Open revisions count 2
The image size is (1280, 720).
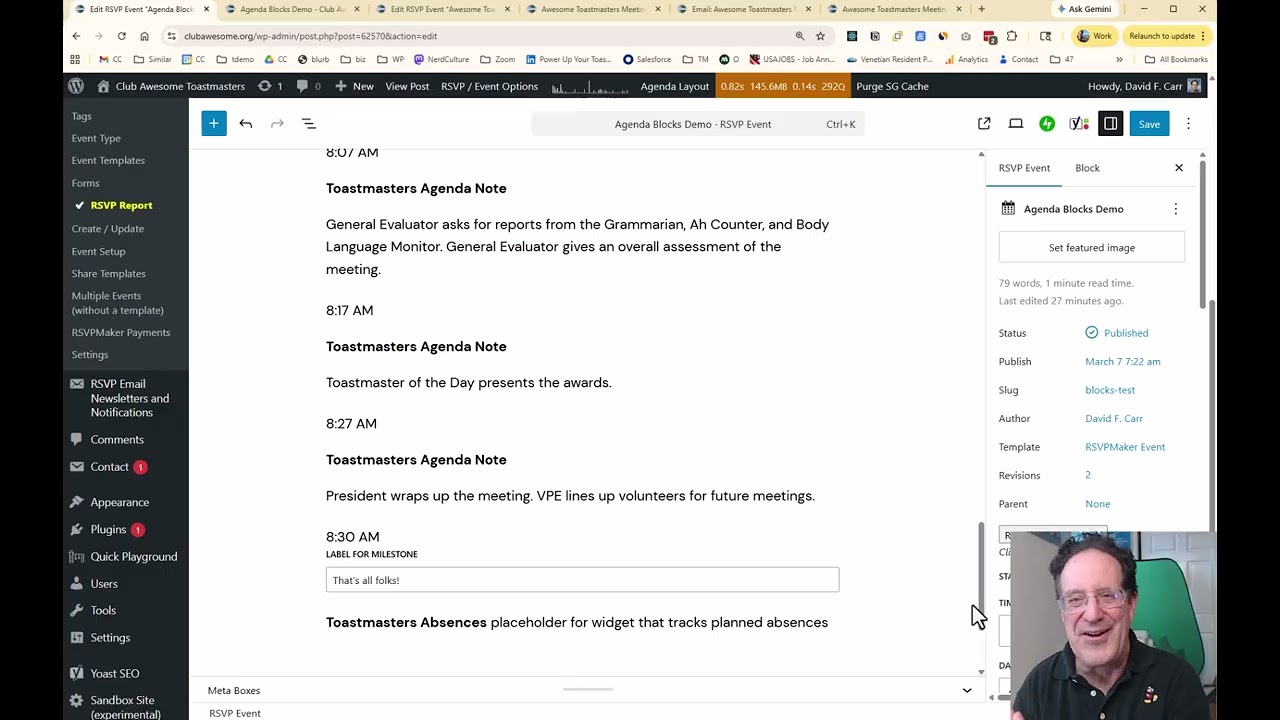[1088, 475]
